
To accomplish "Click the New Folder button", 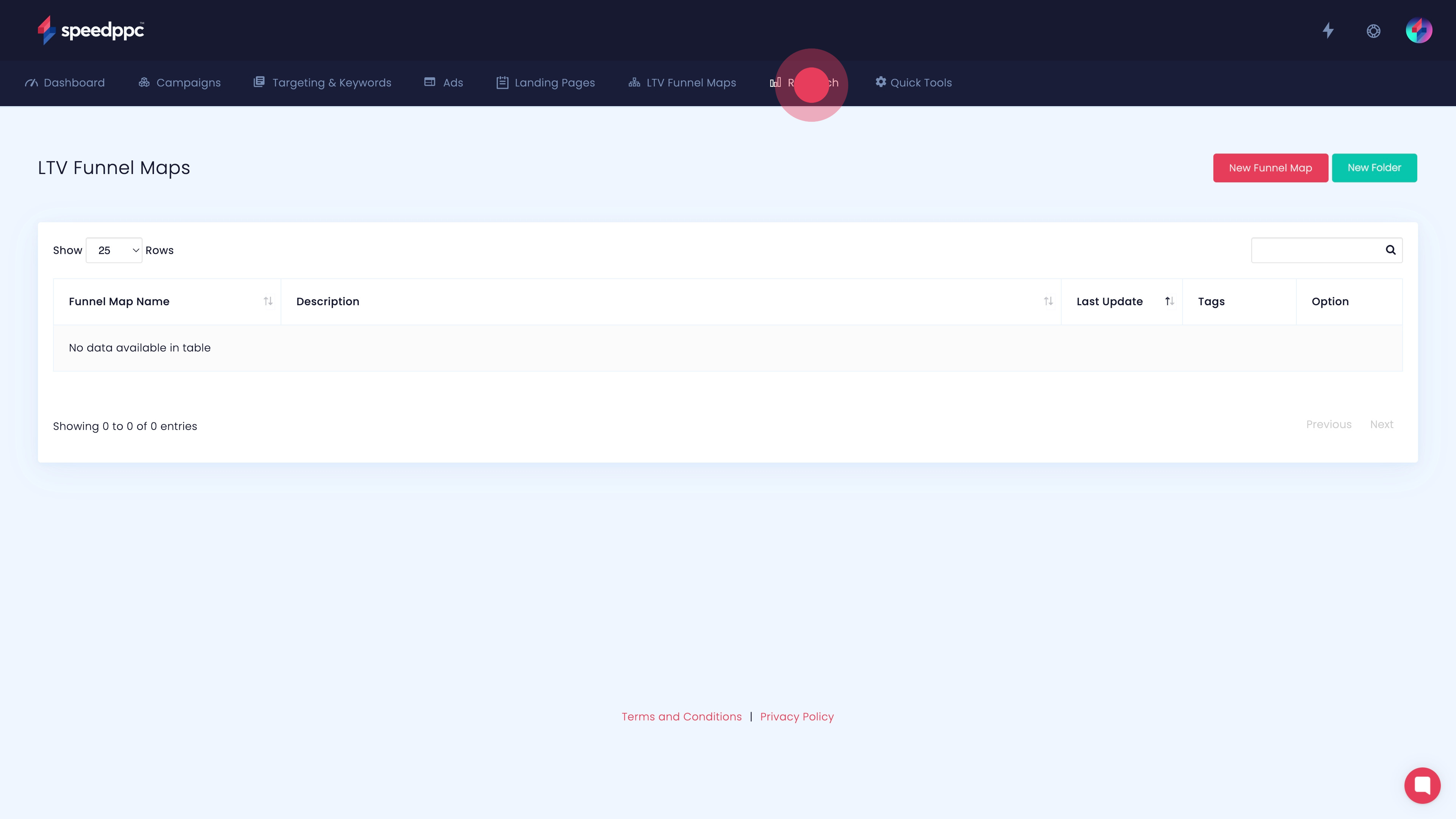I will [1374, 168].
